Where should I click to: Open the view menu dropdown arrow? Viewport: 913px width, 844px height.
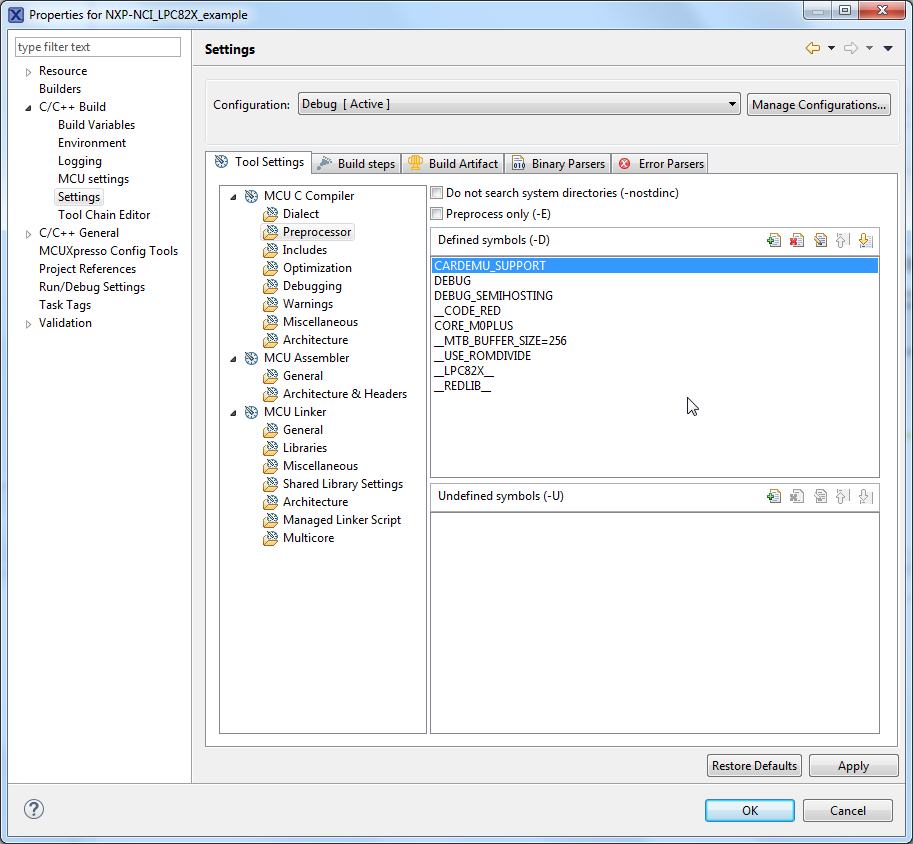(x=888, y=48)
